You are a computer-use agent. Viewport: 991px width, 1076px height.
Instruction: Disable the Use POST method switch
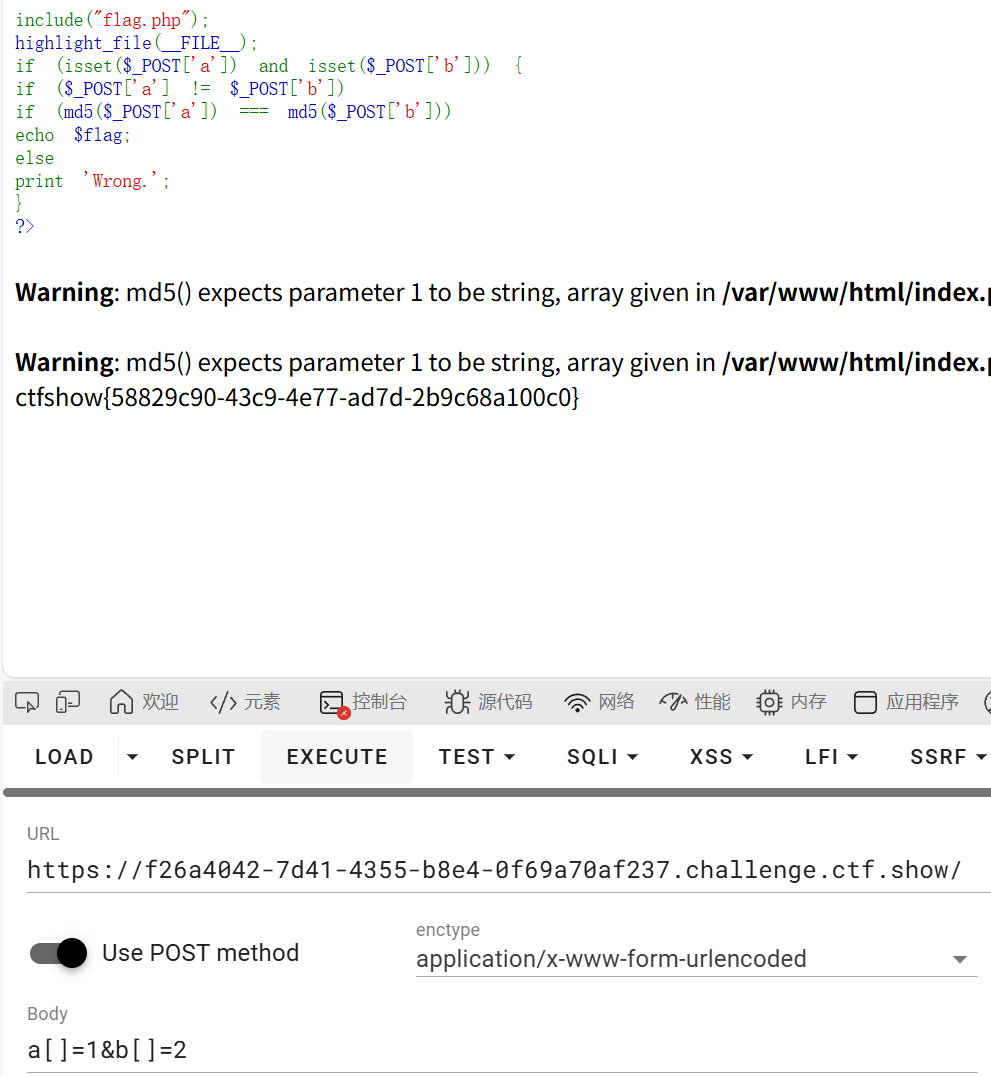(57, 953)
